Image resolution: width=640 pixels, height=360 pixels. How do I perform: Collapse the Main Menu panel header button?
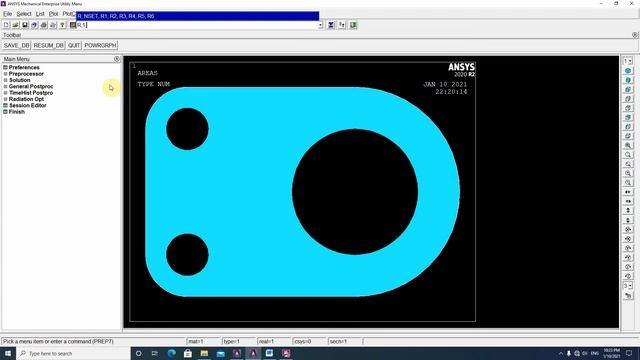click(x=117, y=59)
